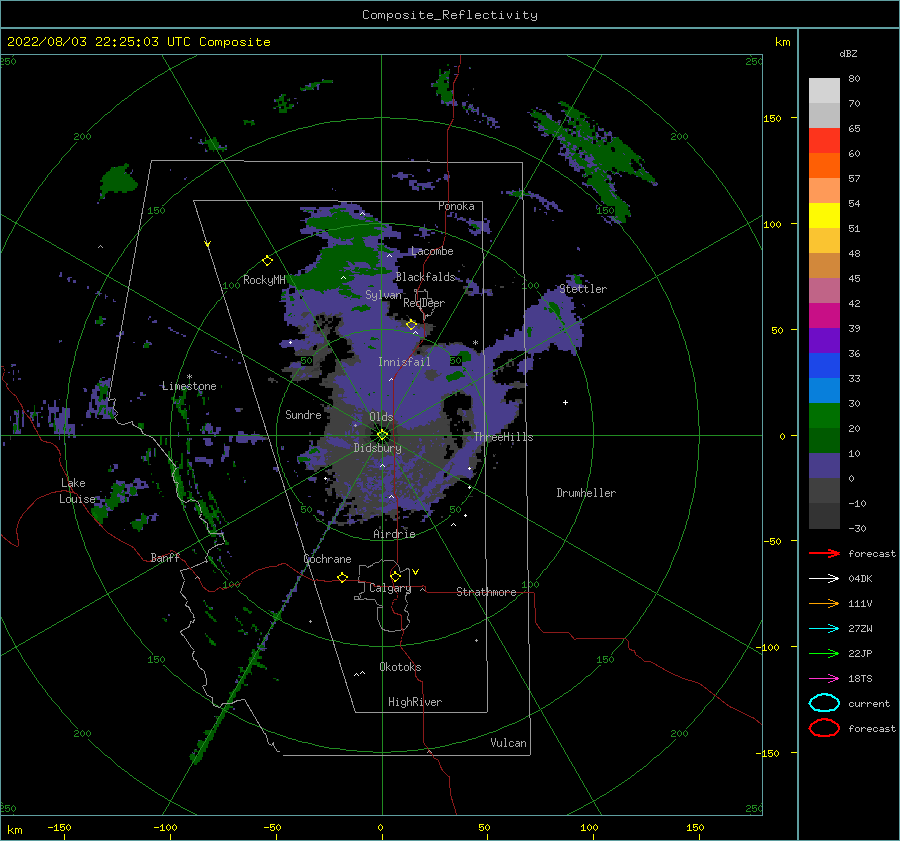Click the yellow diamond marker above Calgary
Image resolution: width=900 pixels, height=841 pixels.
(395, 576)
